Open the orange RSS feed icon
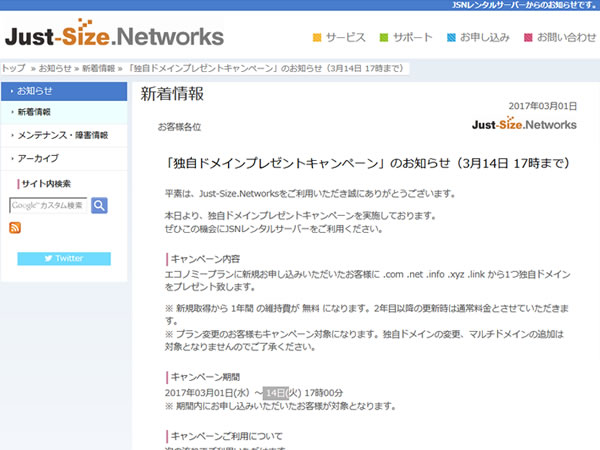This screenshot has width=600, height=450. pyautogui.click(x=15, y=228)
